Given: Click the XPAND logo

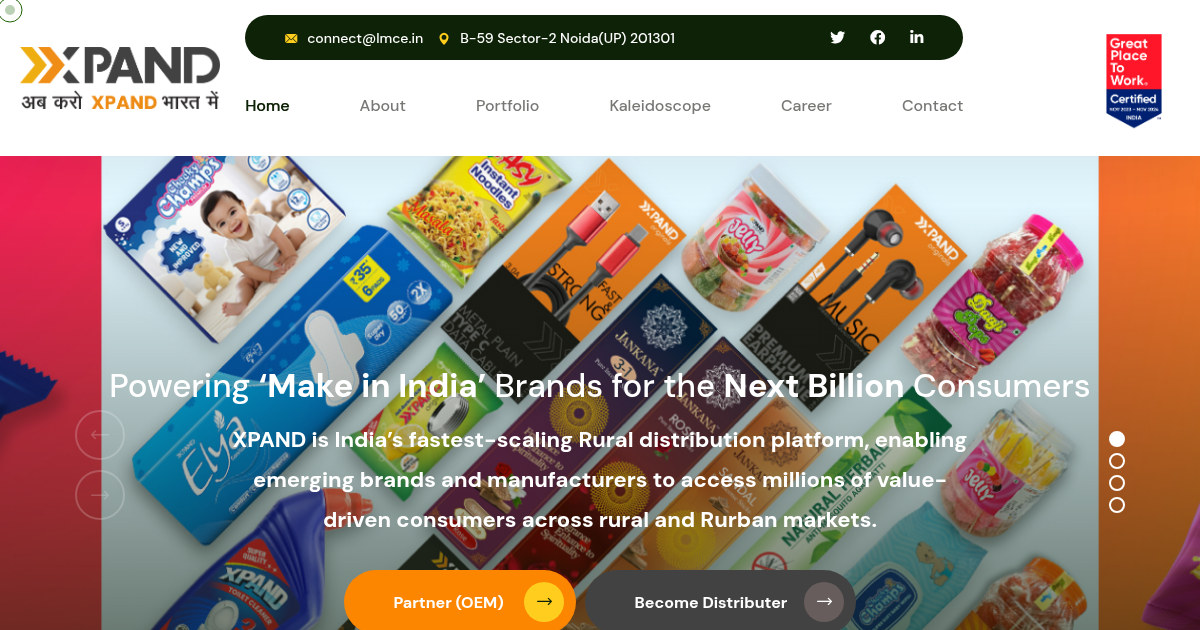Looking at the screenshot, I should pyautogui.click(x=120, y=78).
